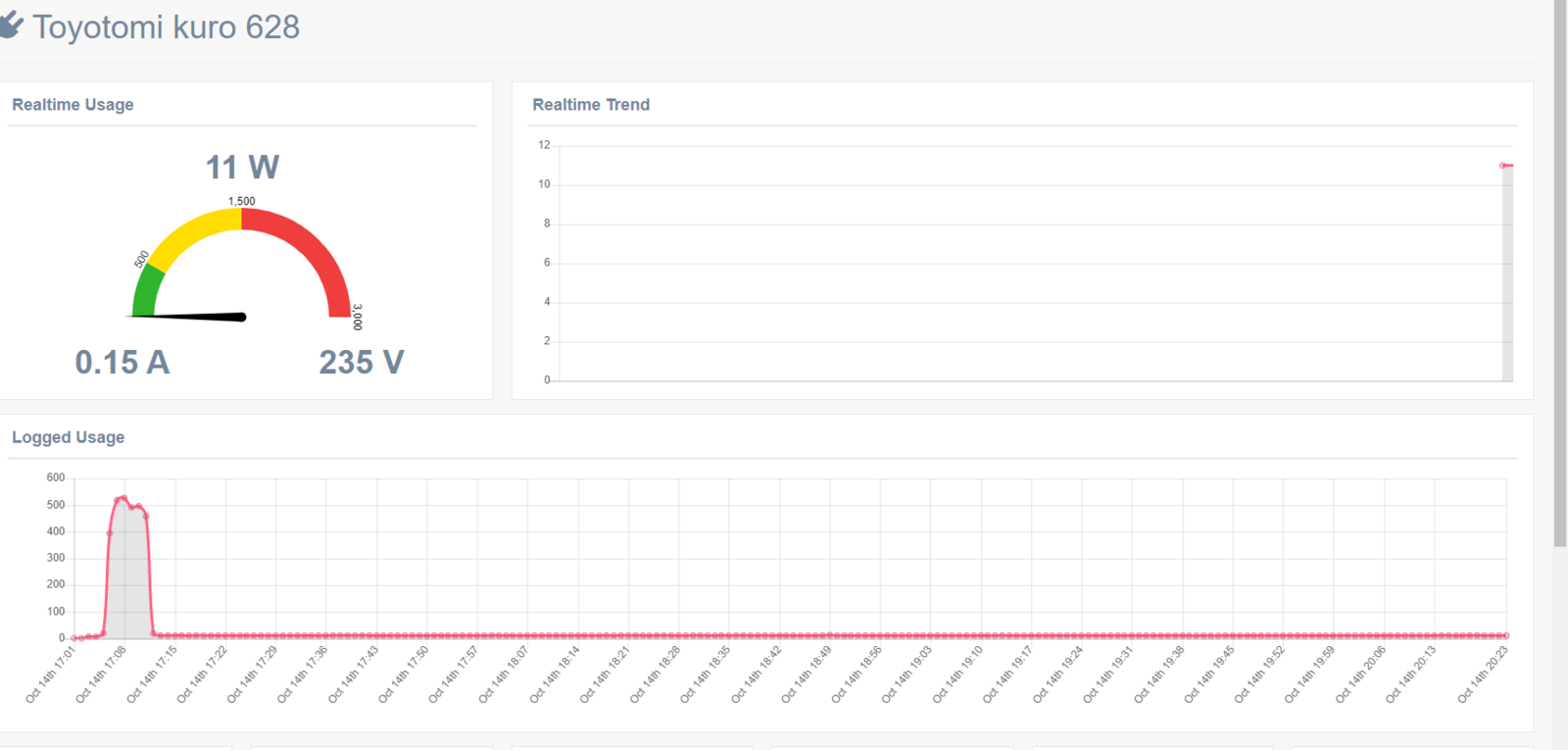
Task: Click the Toyotomi kuro 628 page title
Action: (166, 27)
